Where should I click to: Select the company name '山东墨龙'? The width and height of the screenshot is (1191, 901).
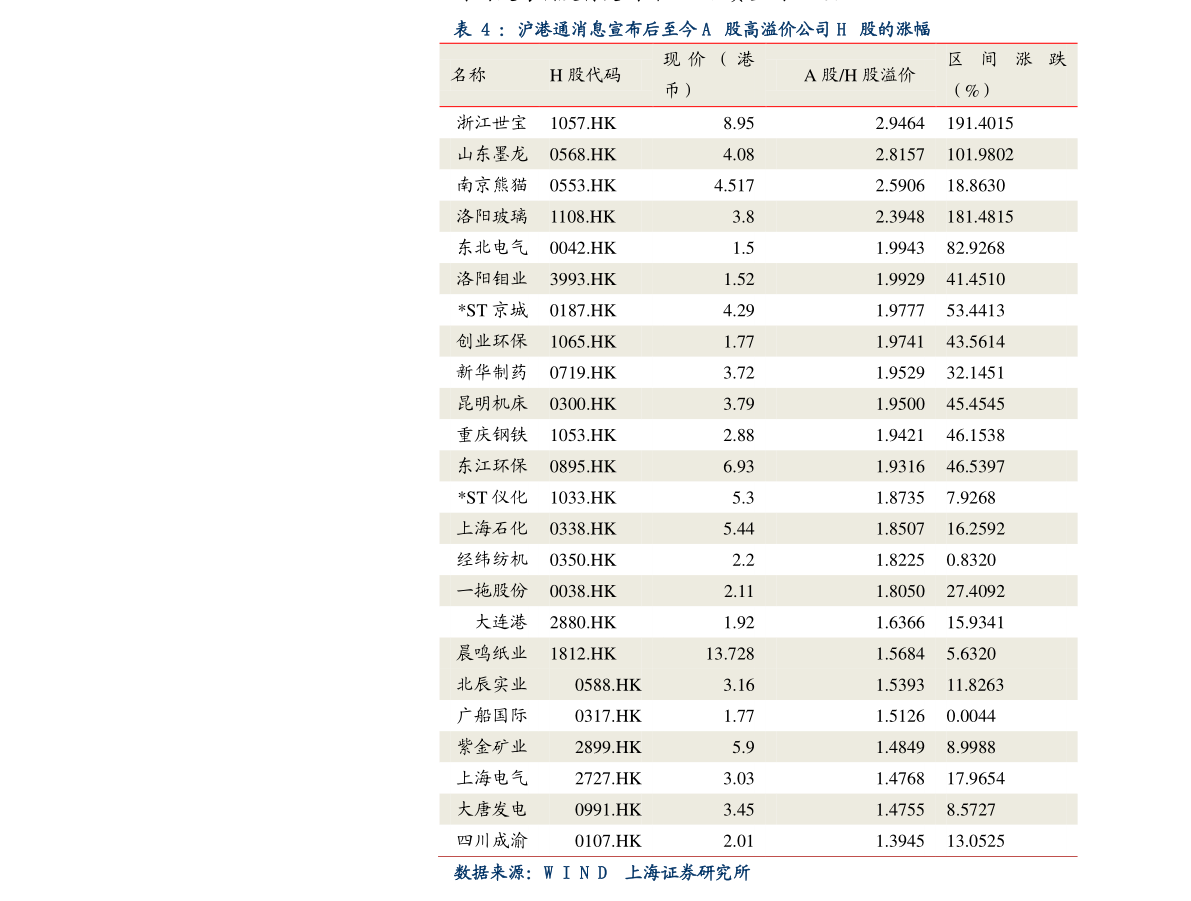point(491,154)
